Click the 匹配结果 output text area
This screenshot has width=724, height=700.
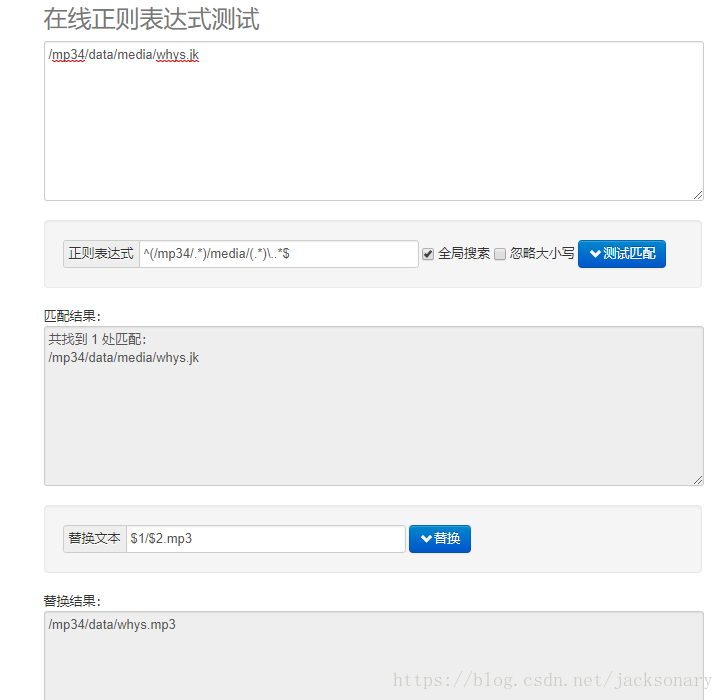(374, 406)
